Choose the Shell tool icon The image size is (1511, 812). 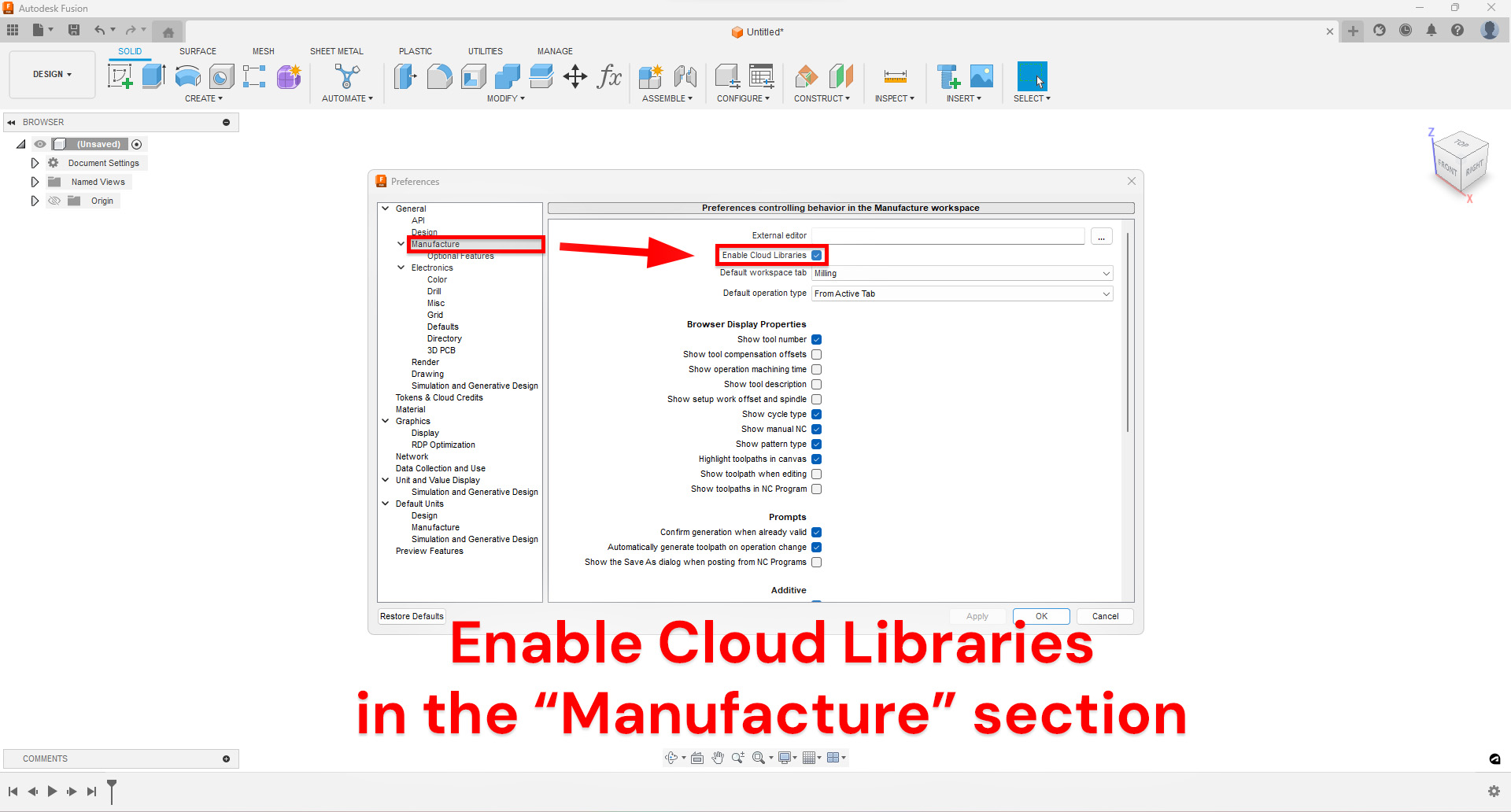point(473,76)
